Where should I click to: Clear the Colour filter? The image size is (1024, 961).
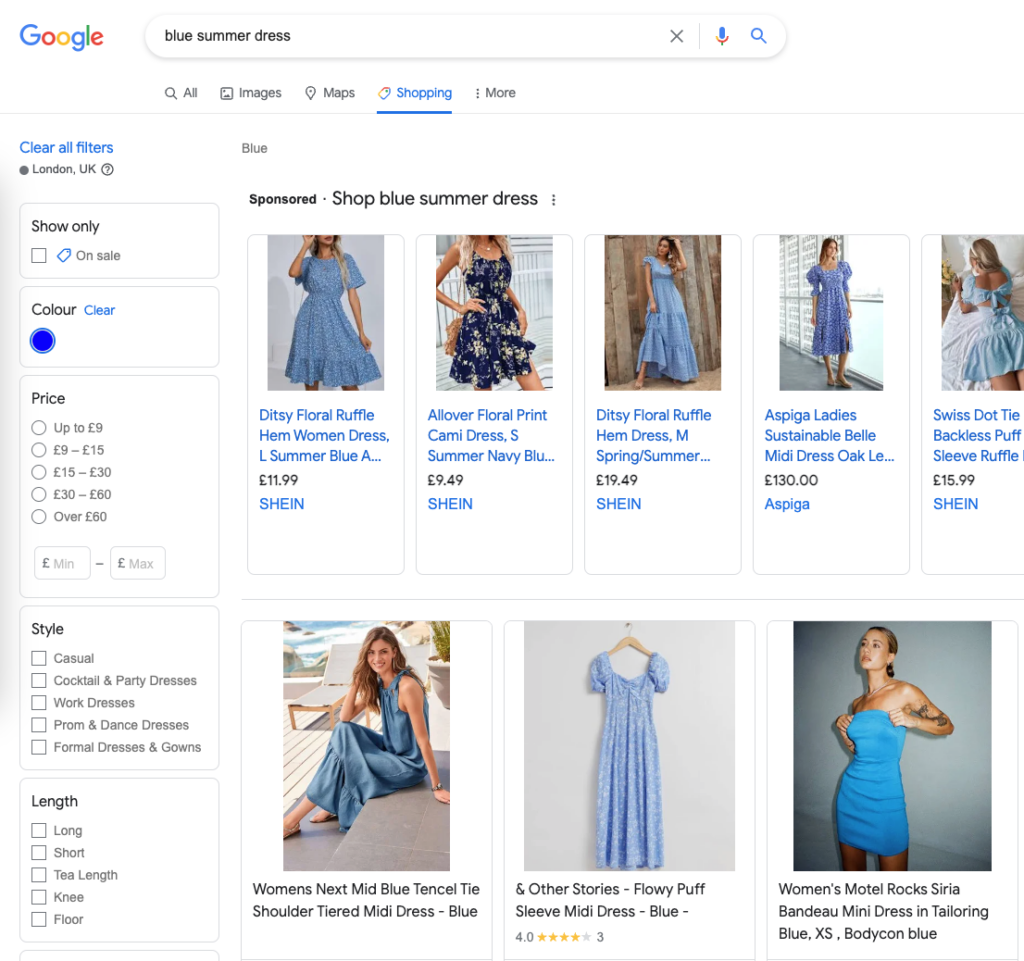[x=99, y=310]
